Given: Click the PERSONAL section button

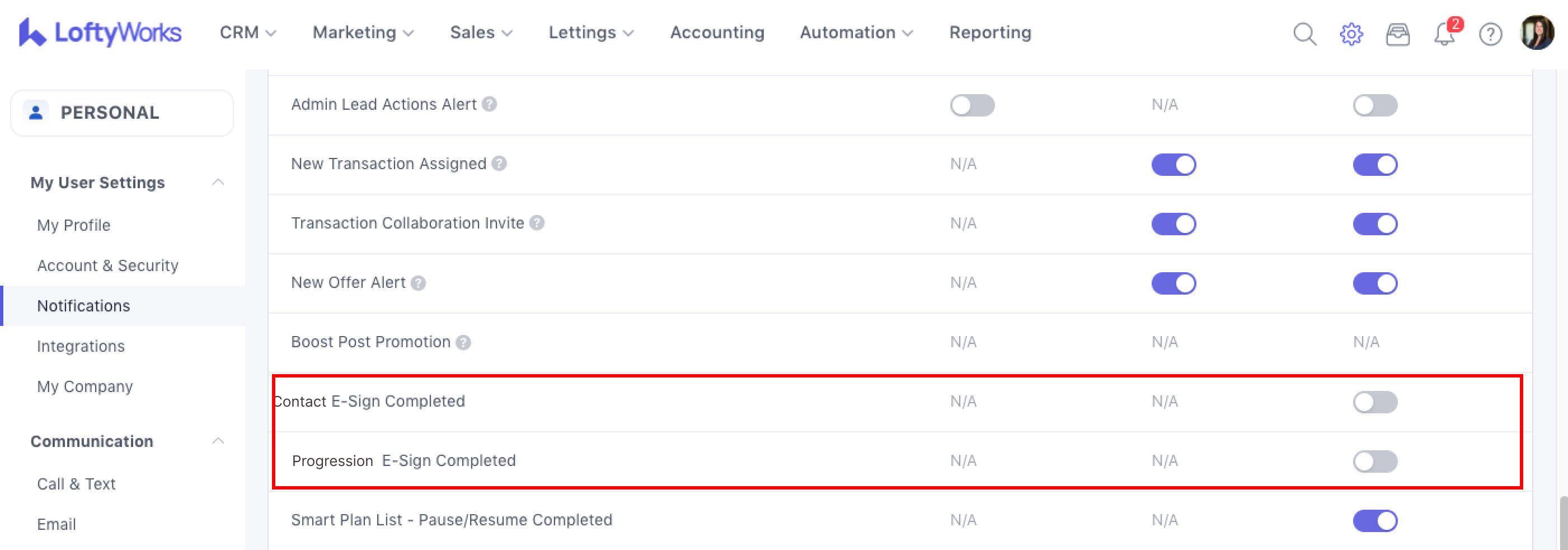Looking at the screenshot, I should (122, 113).
